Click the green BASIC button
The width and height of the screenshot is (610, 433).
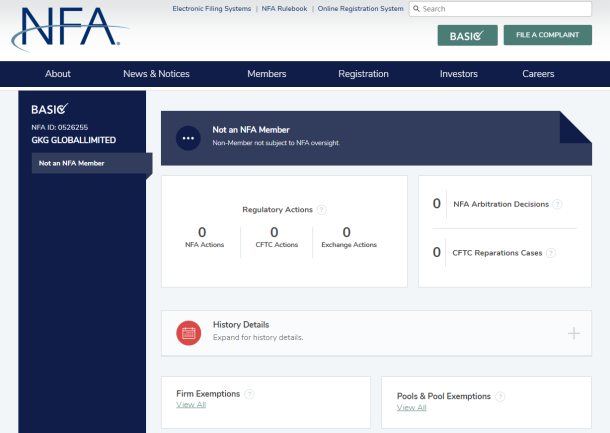(468, 35)
